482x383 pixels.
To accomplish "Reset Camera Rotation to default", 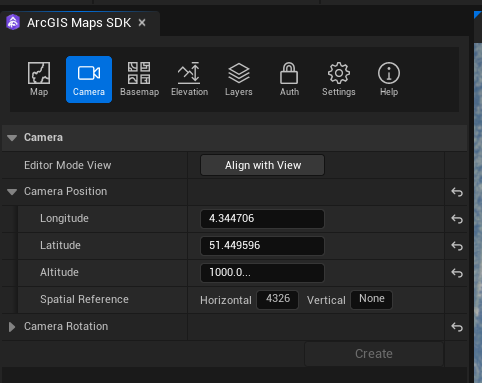I will pyautogui.click(x=457, y=327).
